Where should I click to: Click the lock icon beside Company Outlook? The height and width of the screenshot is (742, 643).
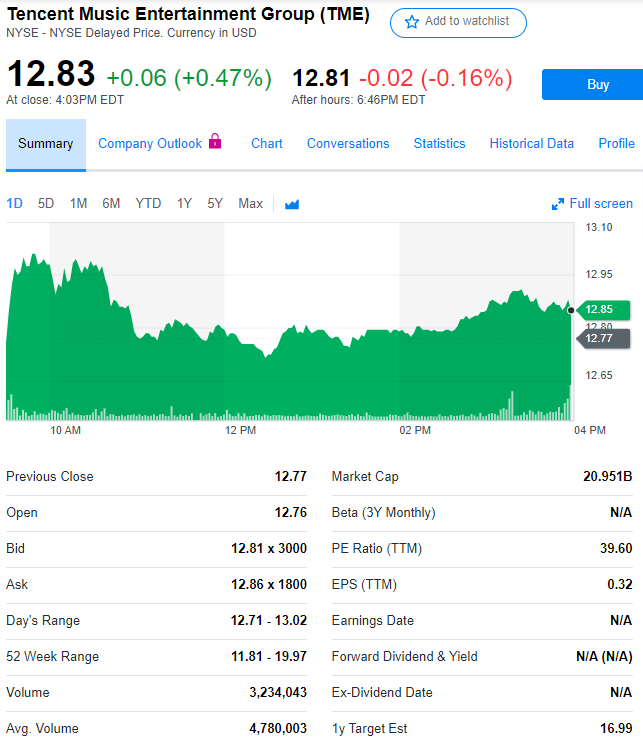coord(215,142)
